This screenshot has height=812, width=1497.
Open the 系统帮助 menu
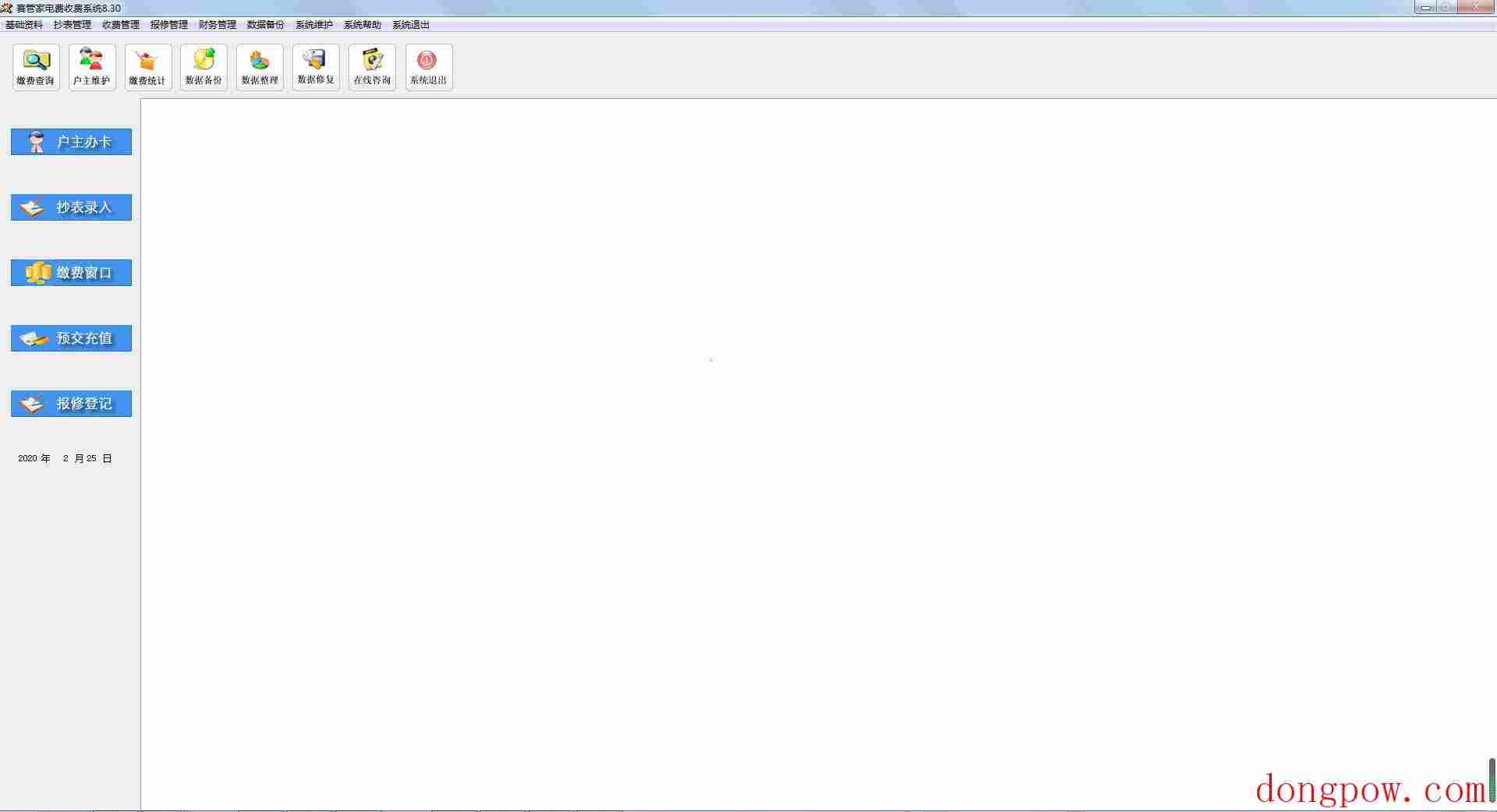[363, 25]
